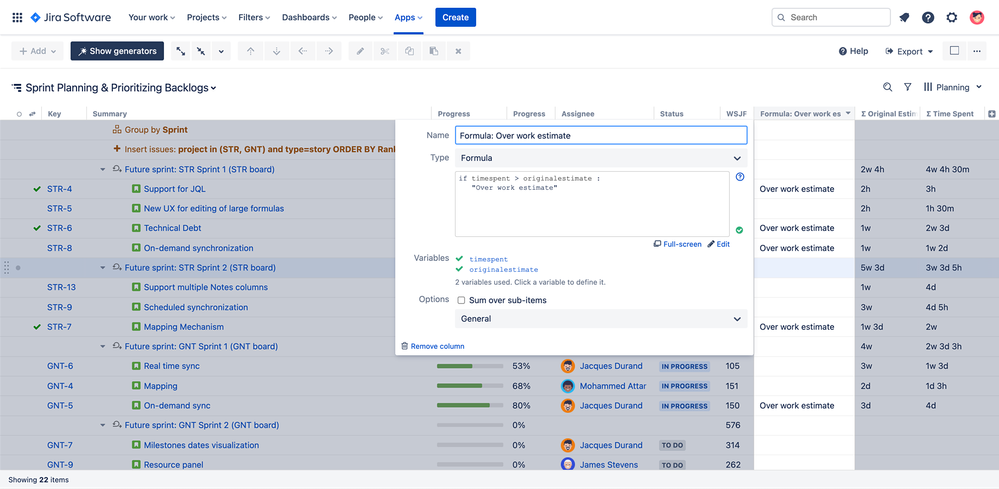Open notifications bell icon
The image size is (999, 489).
pos(904,18)
